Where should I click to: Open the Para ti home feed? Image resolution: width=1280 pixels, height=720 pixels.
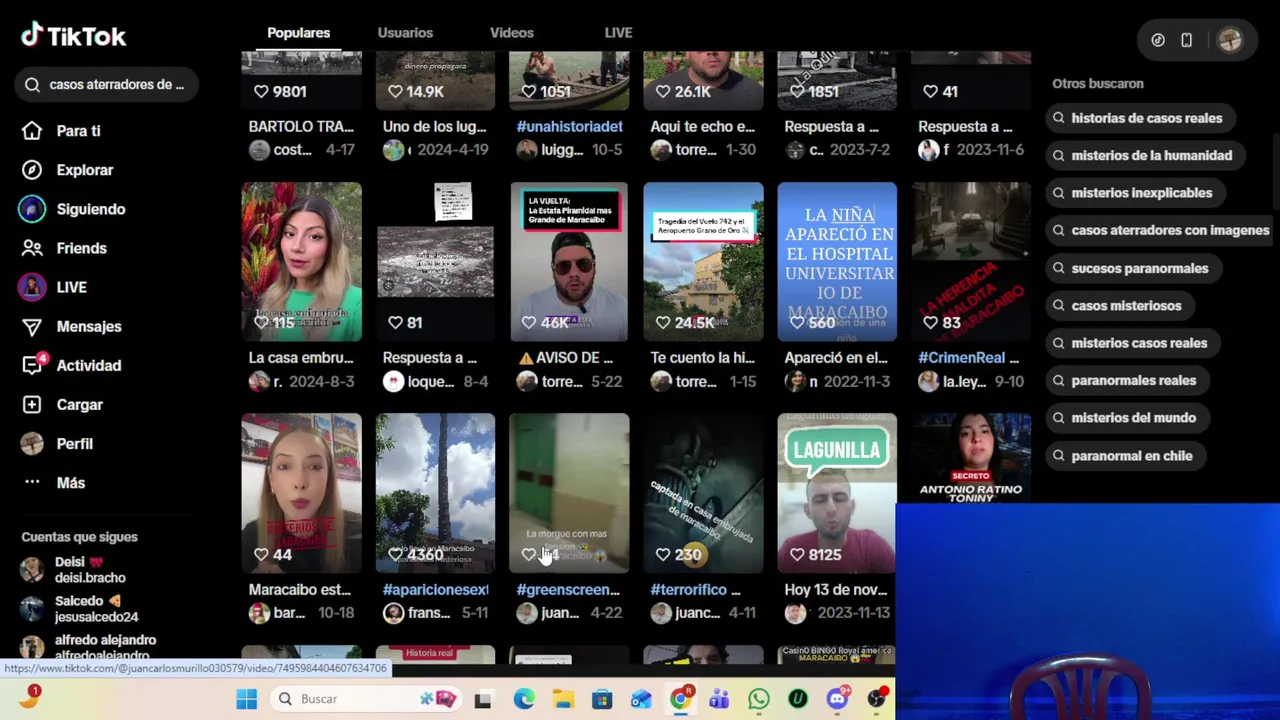pos(78,131)
